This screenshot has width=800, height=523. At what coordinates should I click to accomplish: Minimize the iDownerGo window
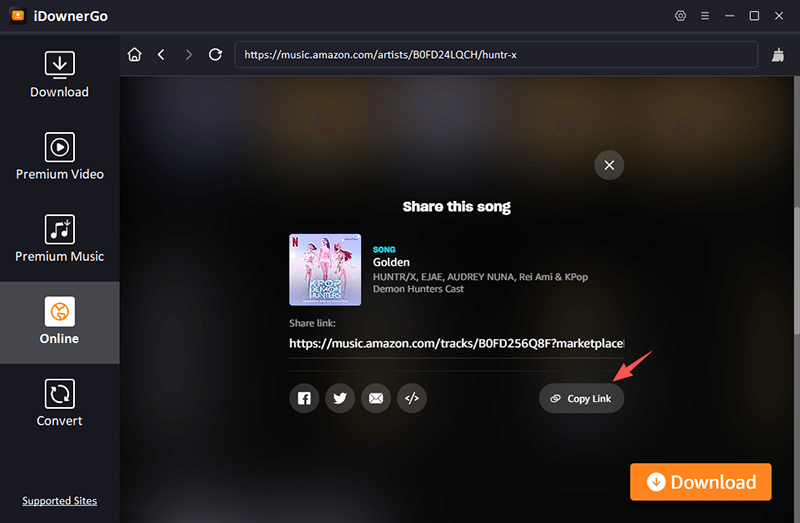[x=730, y=16]
